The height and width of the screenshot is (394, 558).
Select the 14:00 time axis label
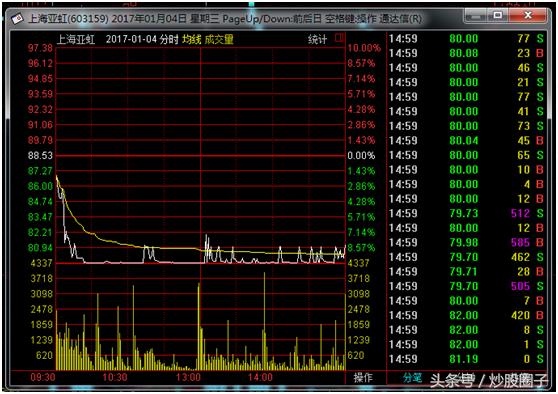click(260, 377)
